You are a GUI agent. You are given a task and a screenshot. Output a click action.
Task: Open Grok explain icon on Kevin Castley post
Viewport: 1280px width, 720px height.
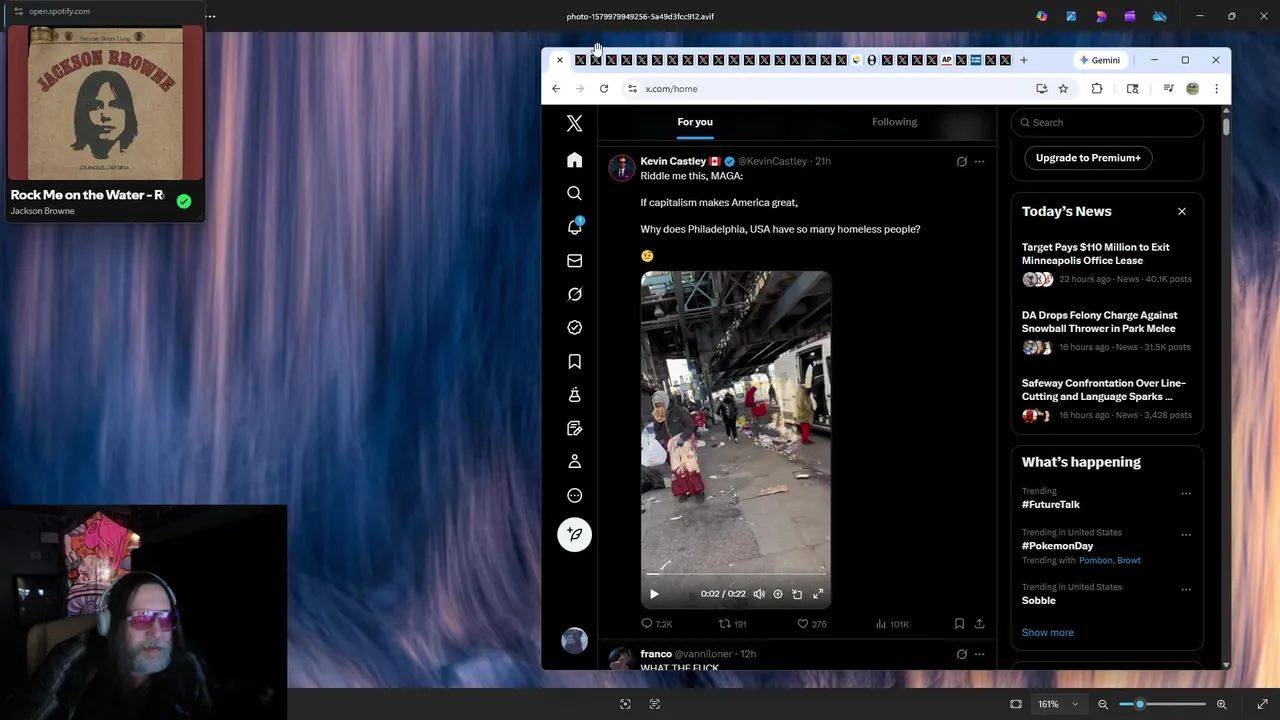pos(962,161)
